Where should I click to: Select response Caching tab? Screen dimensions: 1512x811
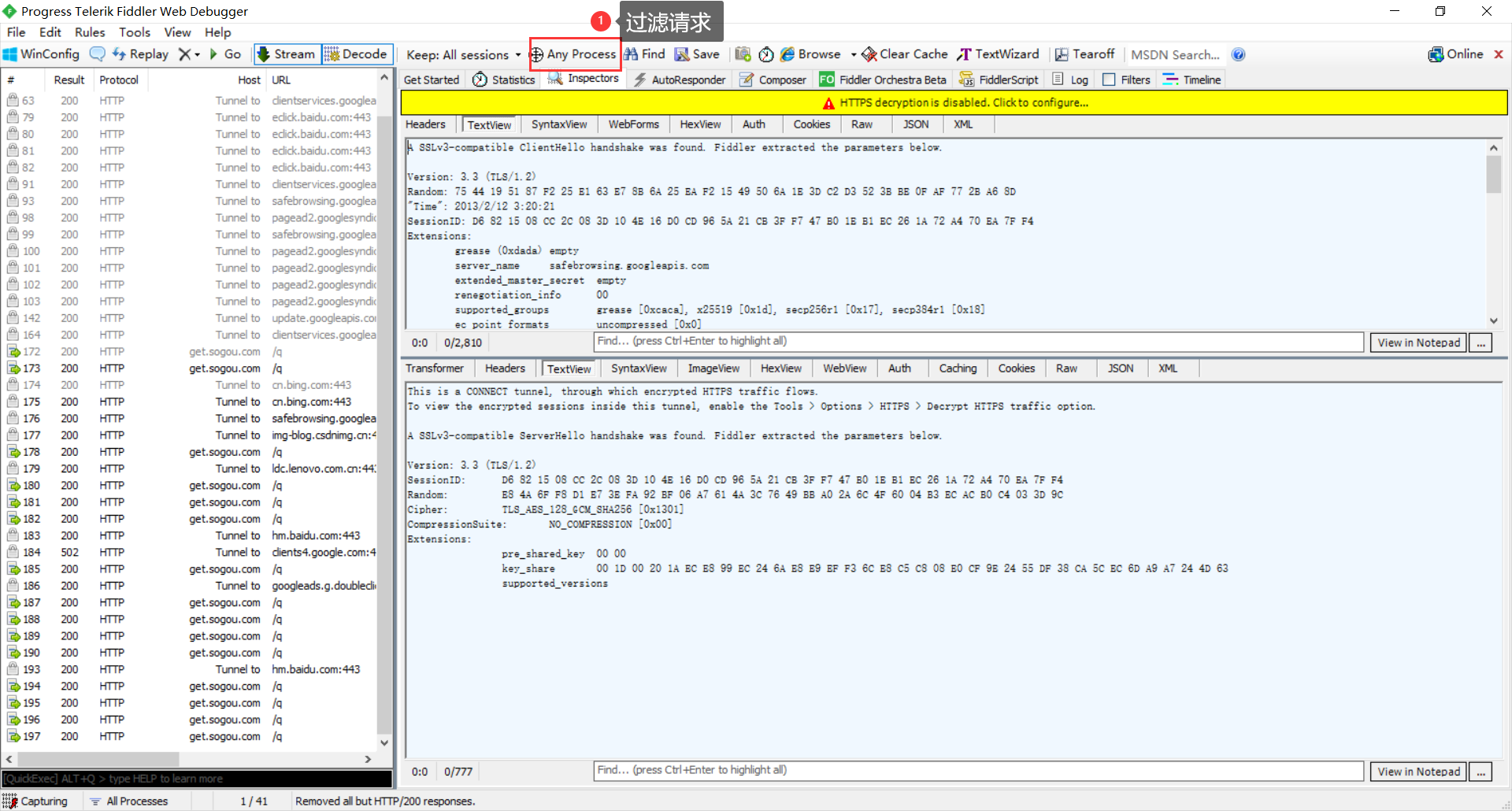point(958,368)
